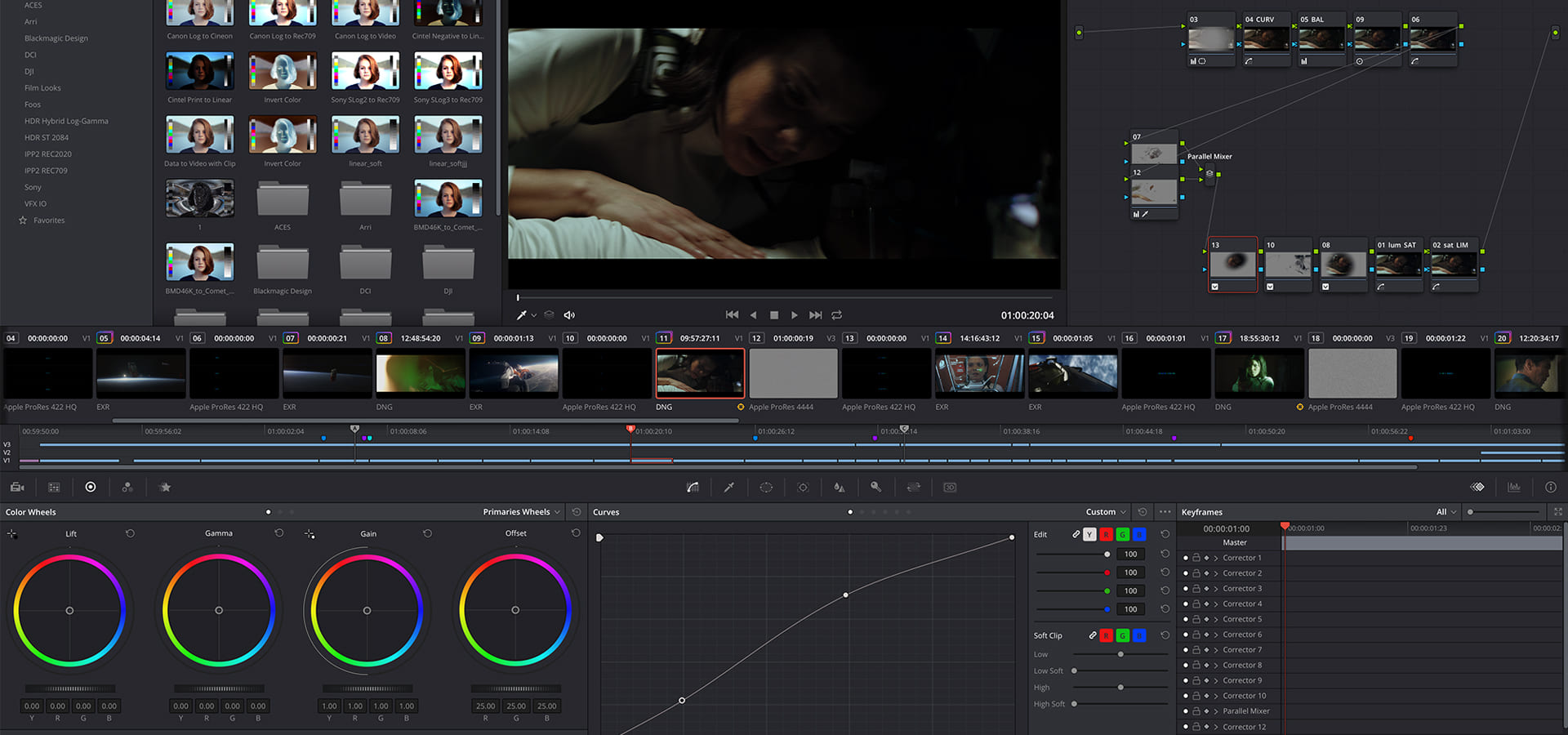Open Sony LUT category
Screen dimensions: 1568x735
pos(33,187)
